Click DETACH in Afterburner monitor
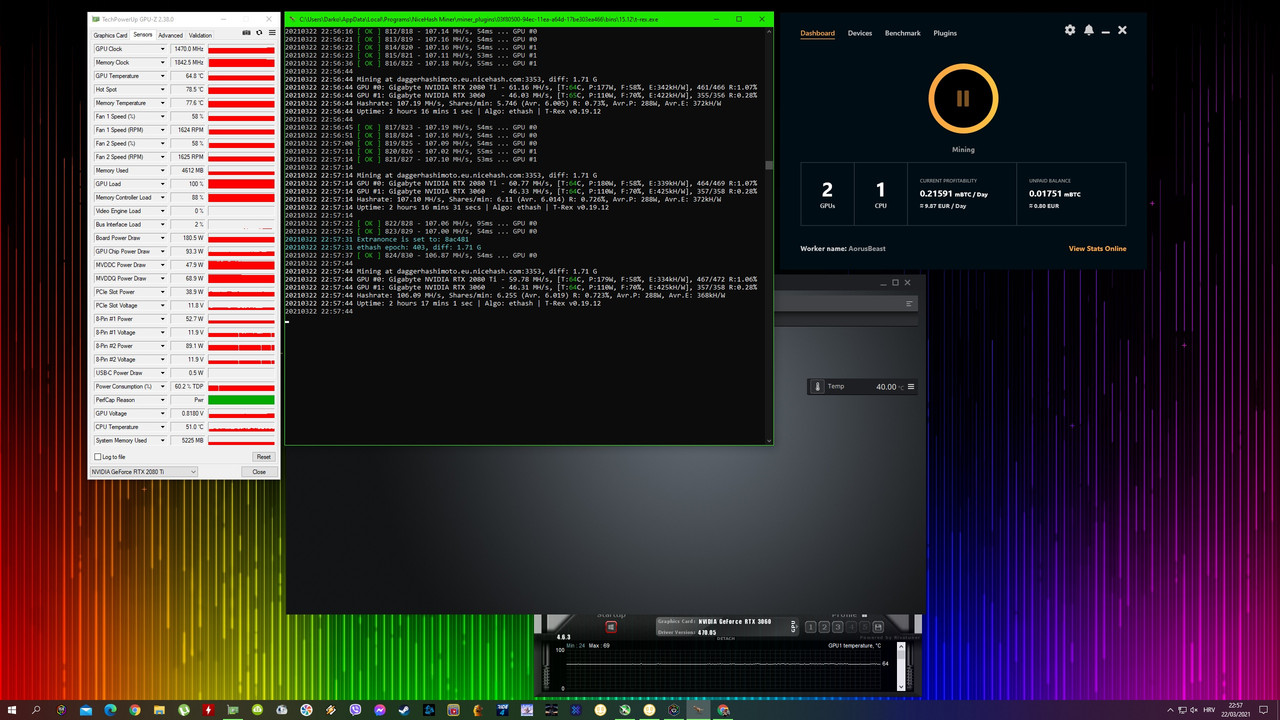 point(725,637)
